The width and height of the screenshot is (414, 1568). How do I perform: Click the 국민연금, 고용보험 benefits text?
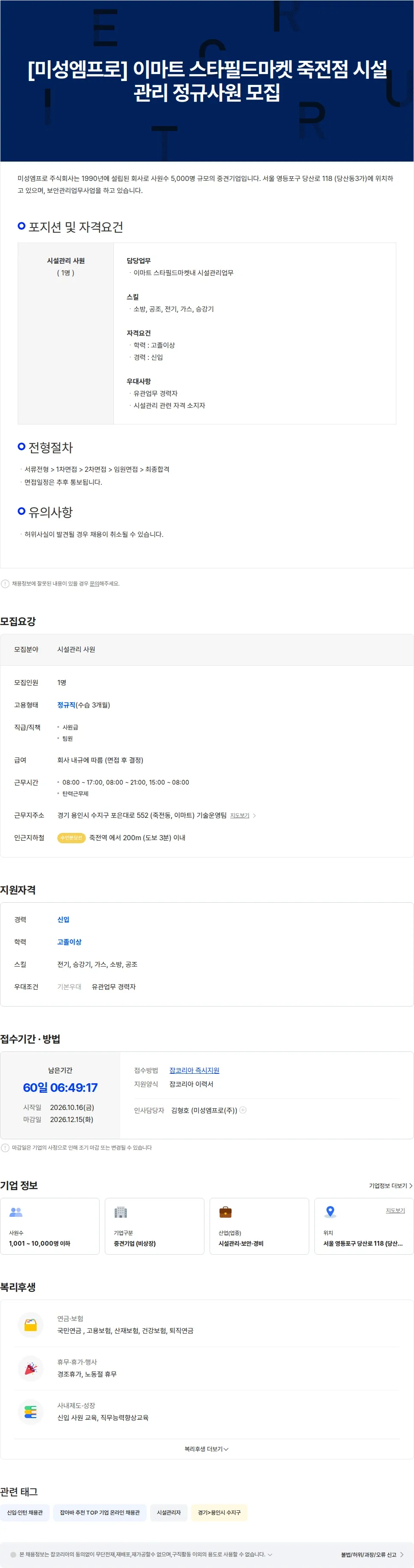tap(125, 1331)
